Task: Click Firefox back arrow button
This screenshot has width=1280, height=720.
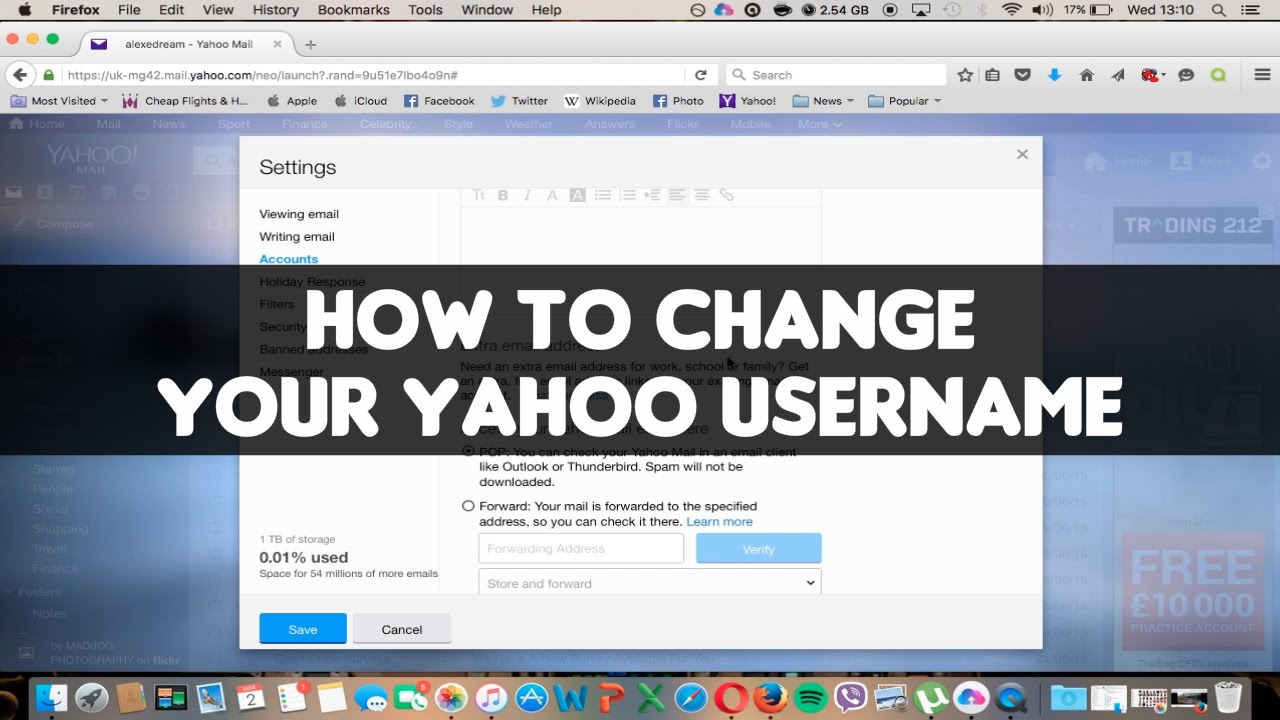Action: 18,75
